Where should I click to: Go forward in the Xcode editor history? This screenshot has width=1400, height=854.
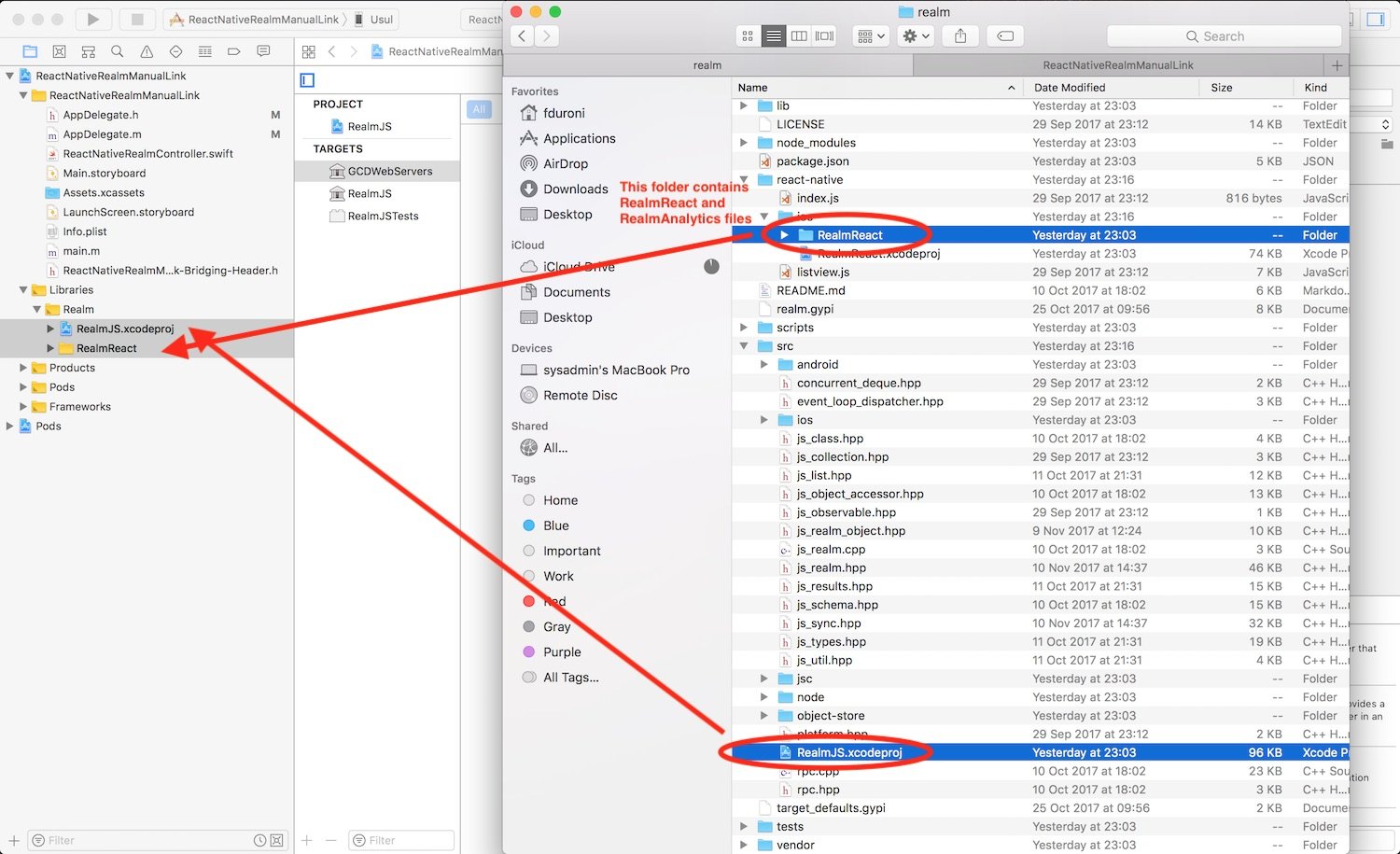354,51
